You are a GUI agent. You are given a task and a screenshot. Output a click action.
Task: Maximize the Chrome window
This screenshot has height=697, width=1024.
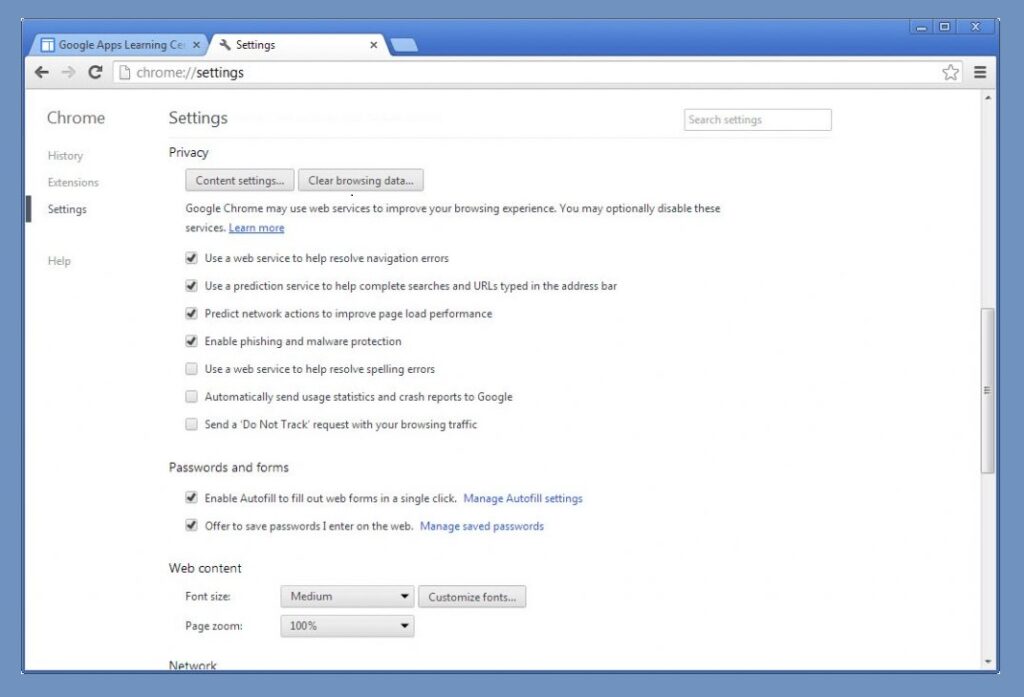point(944,27)
